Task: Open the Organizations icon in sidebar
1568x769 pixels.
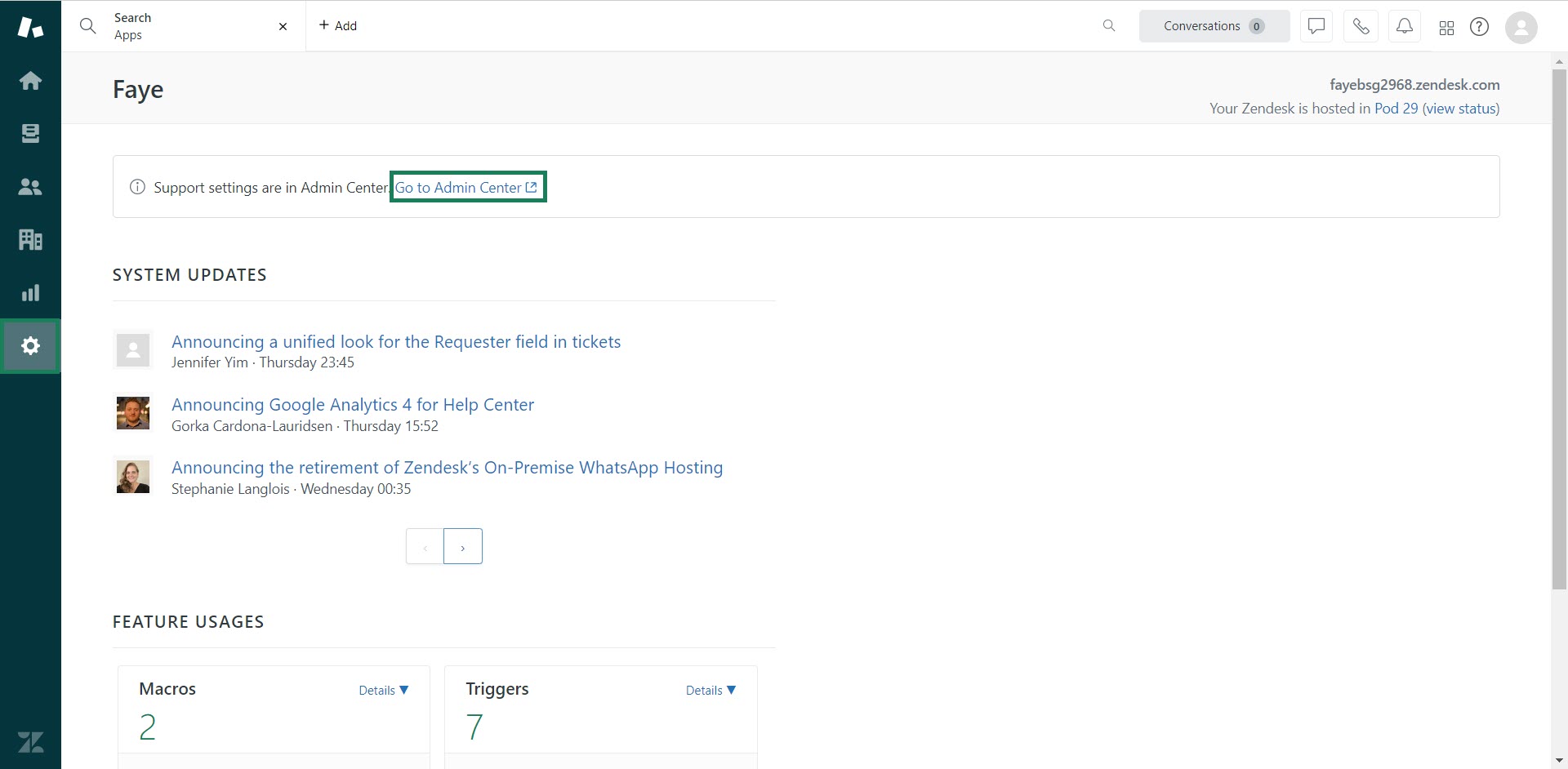Action: coord(30,240)
